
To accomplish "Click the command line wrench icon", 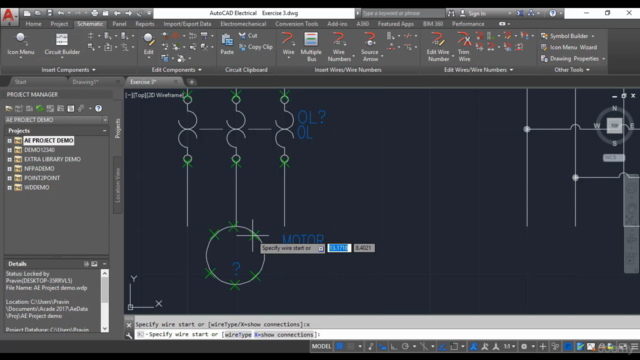I will point(129,336).
